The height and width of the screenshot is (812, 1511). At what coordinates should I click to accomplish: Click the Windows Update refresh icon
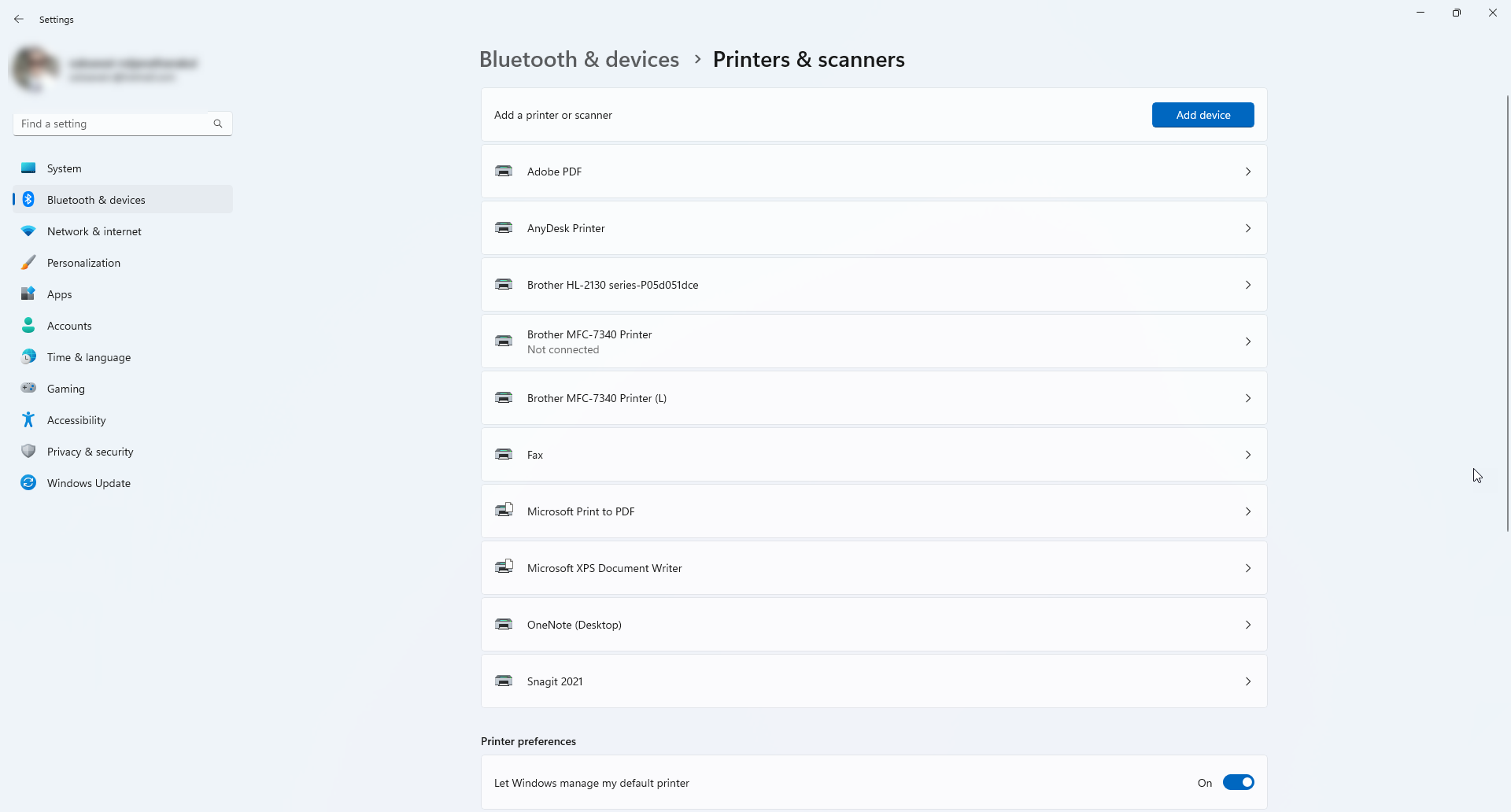pyautogui.click(x=28, y=482)
